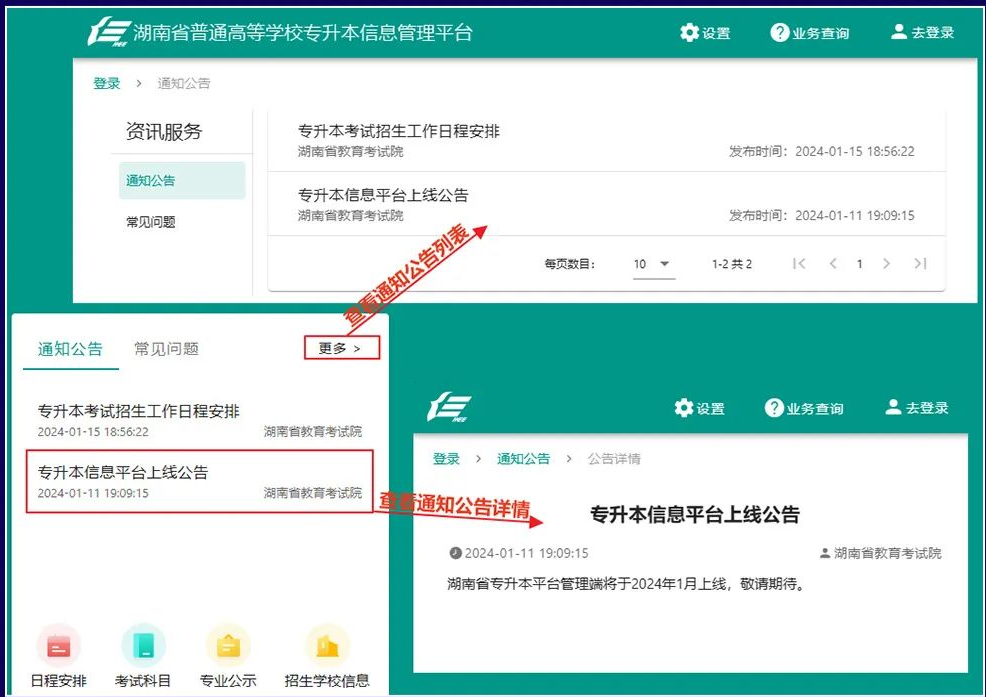Click the 去登录 user icon

(898, 31)
